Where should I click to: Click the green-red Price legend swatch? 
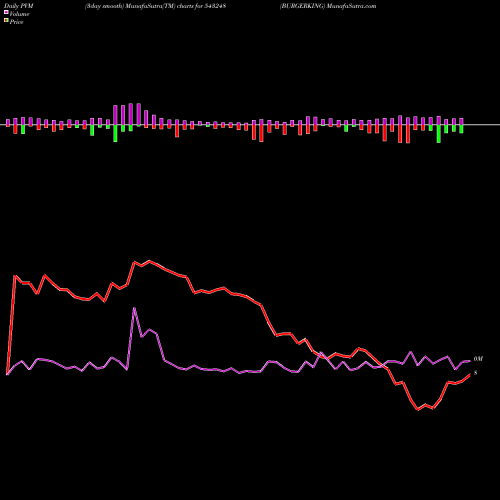click(6, 21)
